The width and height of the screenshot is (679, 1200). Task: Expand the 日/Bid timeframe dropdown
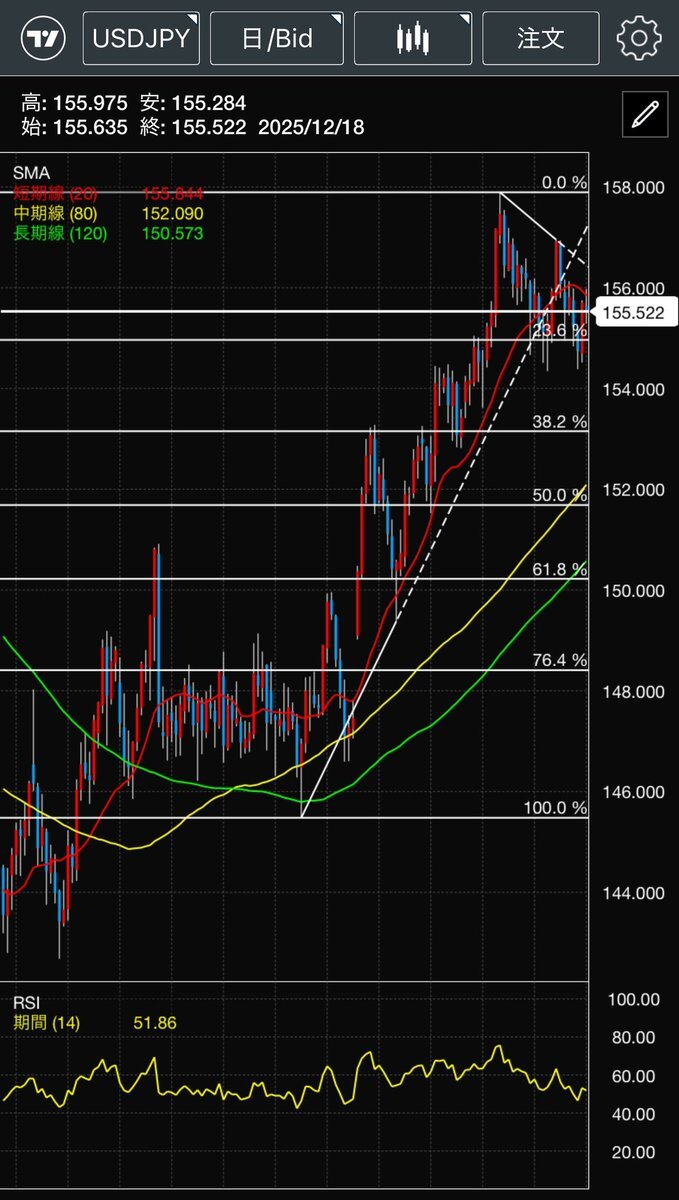[x=277, y=39]
